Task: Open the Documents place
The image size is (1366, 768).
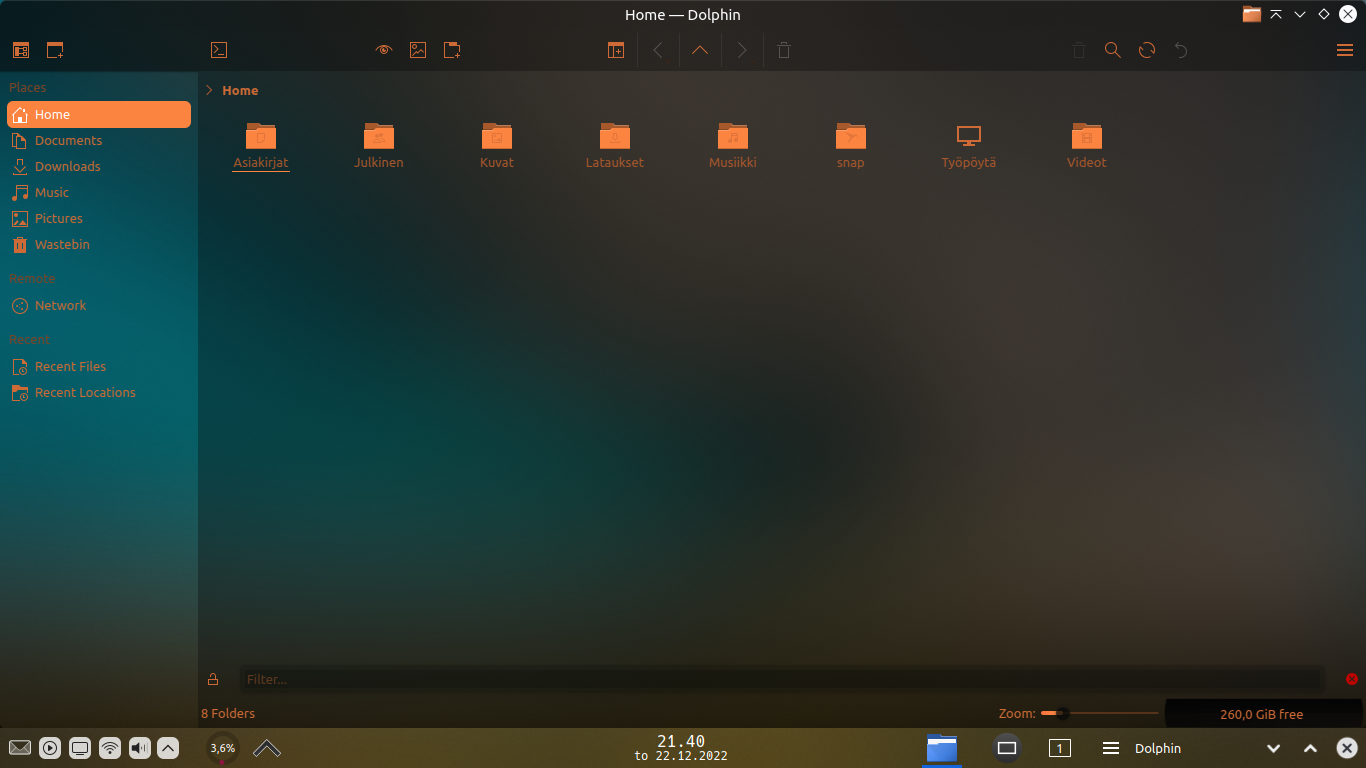Action: [70, 140]
